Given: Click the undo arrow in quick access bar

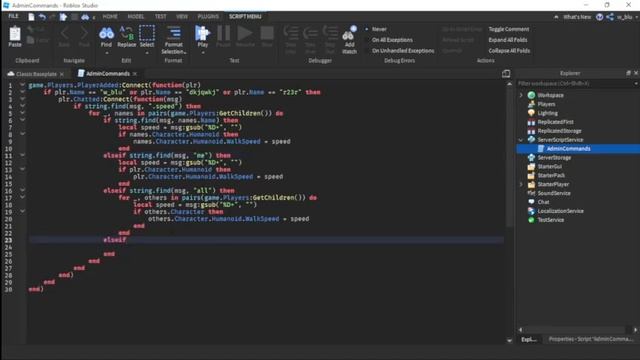Looking at the screenshot, I should [x=42, y=17].
